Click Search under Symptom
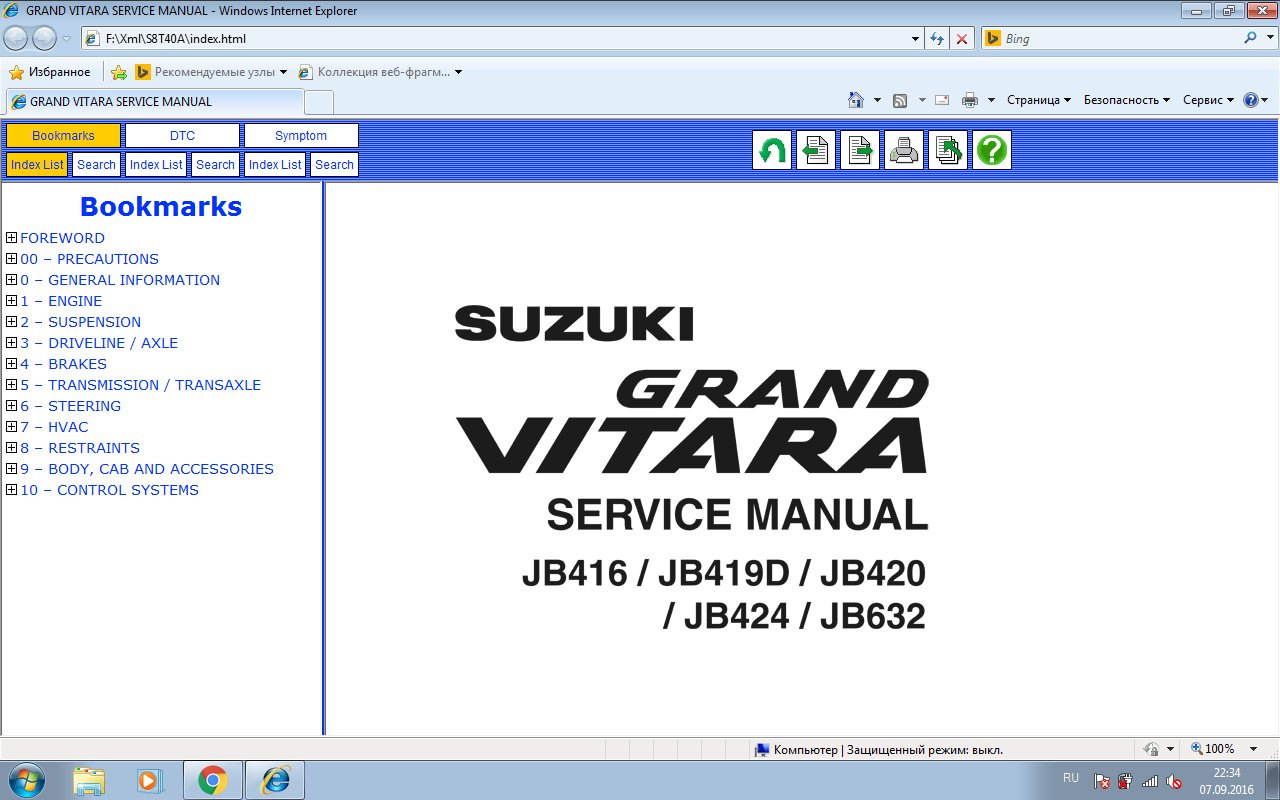1280x800 pixels. 334,165
